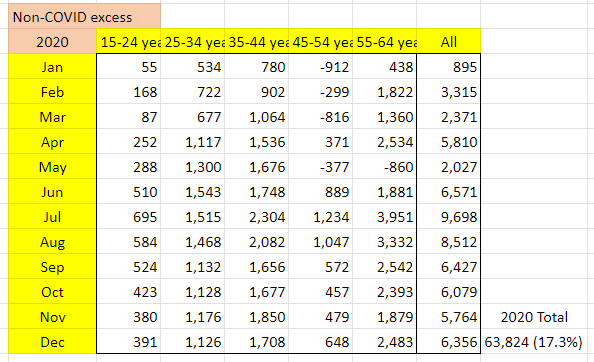This screenshot has width=594, height=362.
Task: Select Nov 35-44 cell showing 1,850
Action: coord(256,317)
